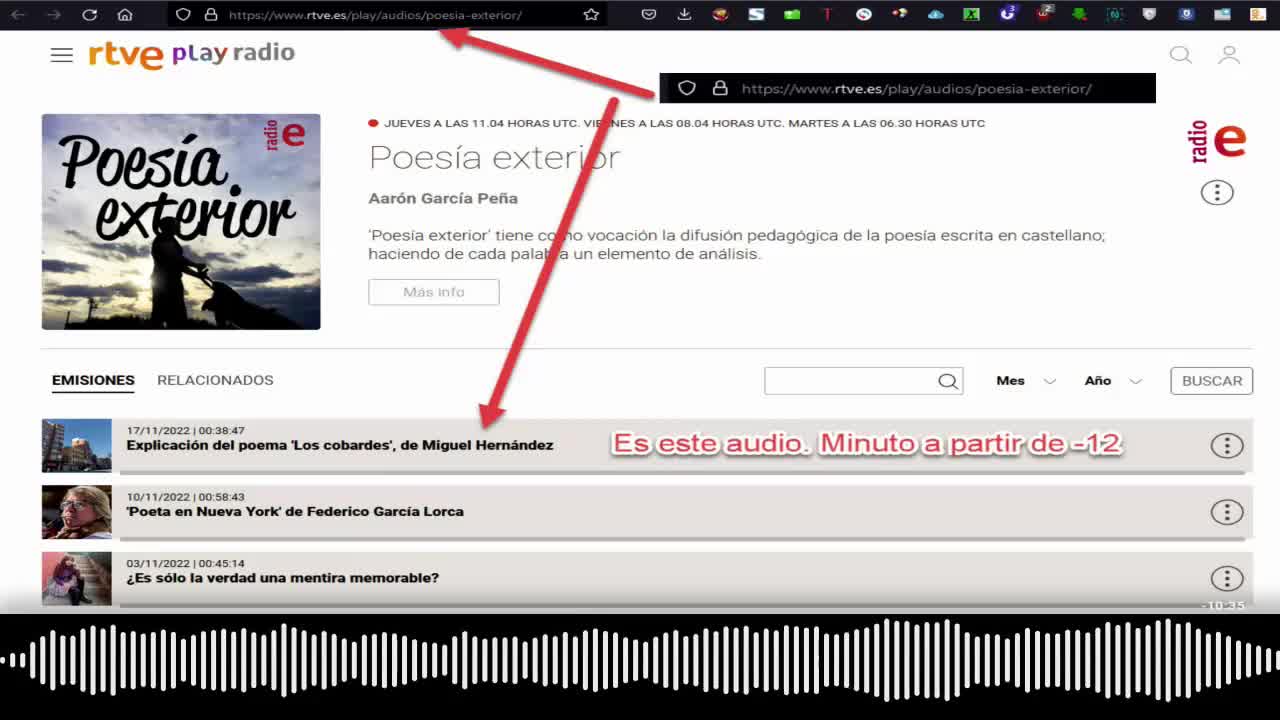Go to browser home page icon
This screenshot has height=720, width=1280.
coord(125,15)
